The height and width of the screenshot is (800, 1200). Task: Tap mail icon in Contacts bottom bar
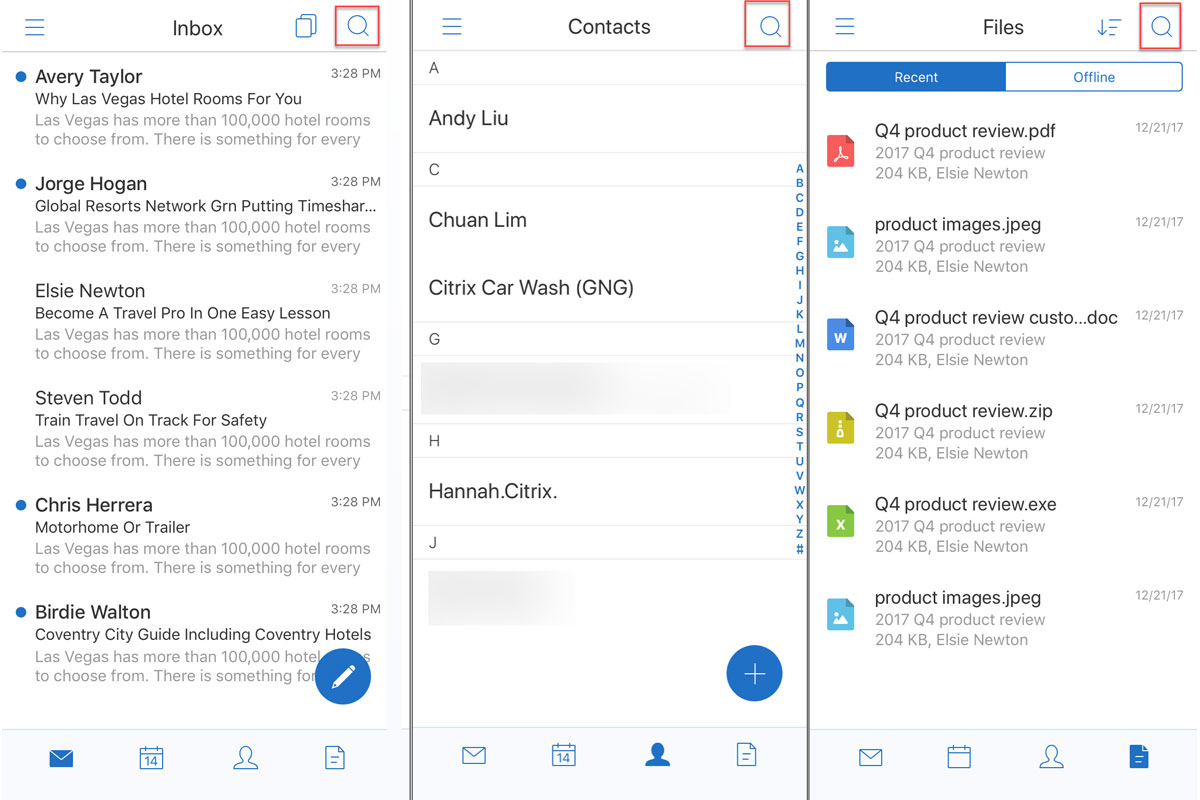474,756
